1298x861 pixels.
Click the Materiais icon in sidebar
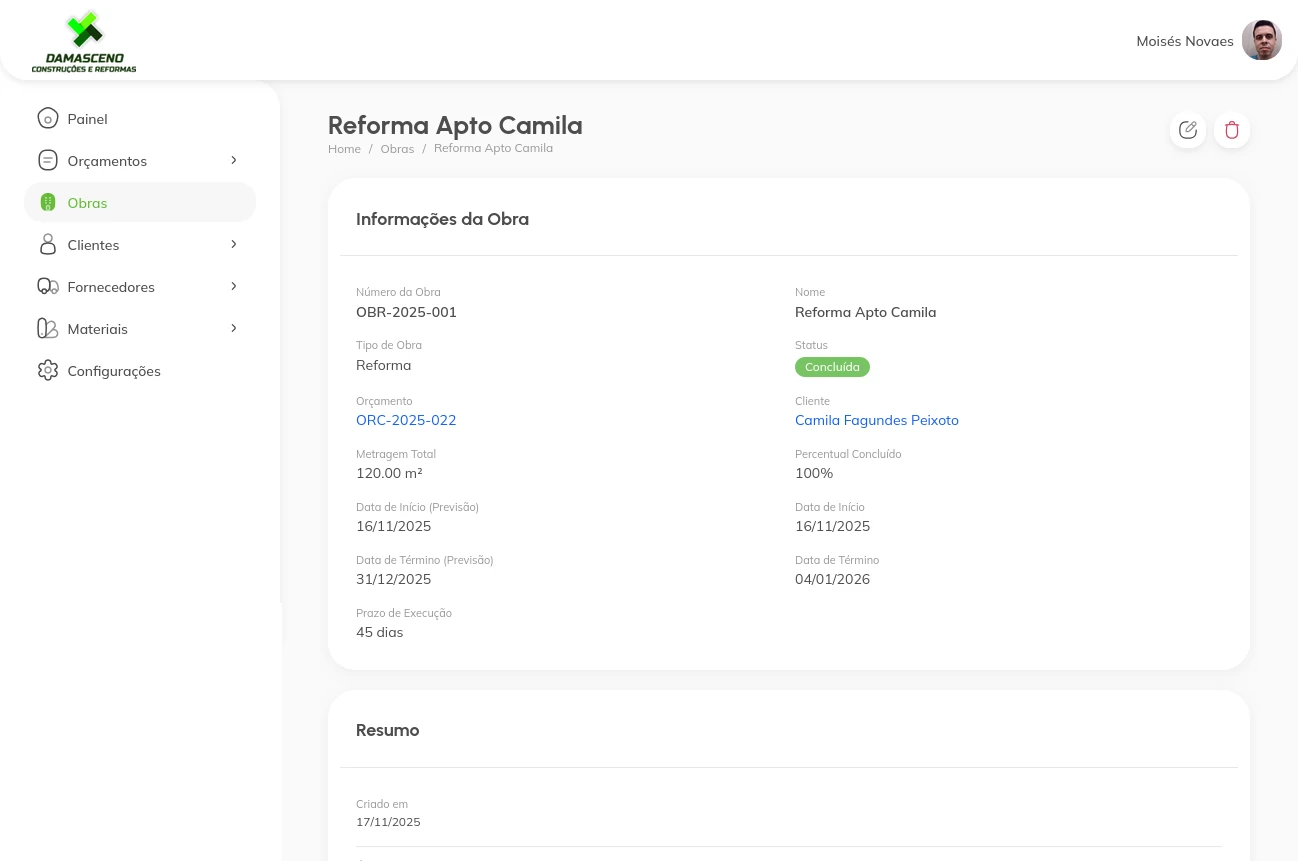point(47,329)
